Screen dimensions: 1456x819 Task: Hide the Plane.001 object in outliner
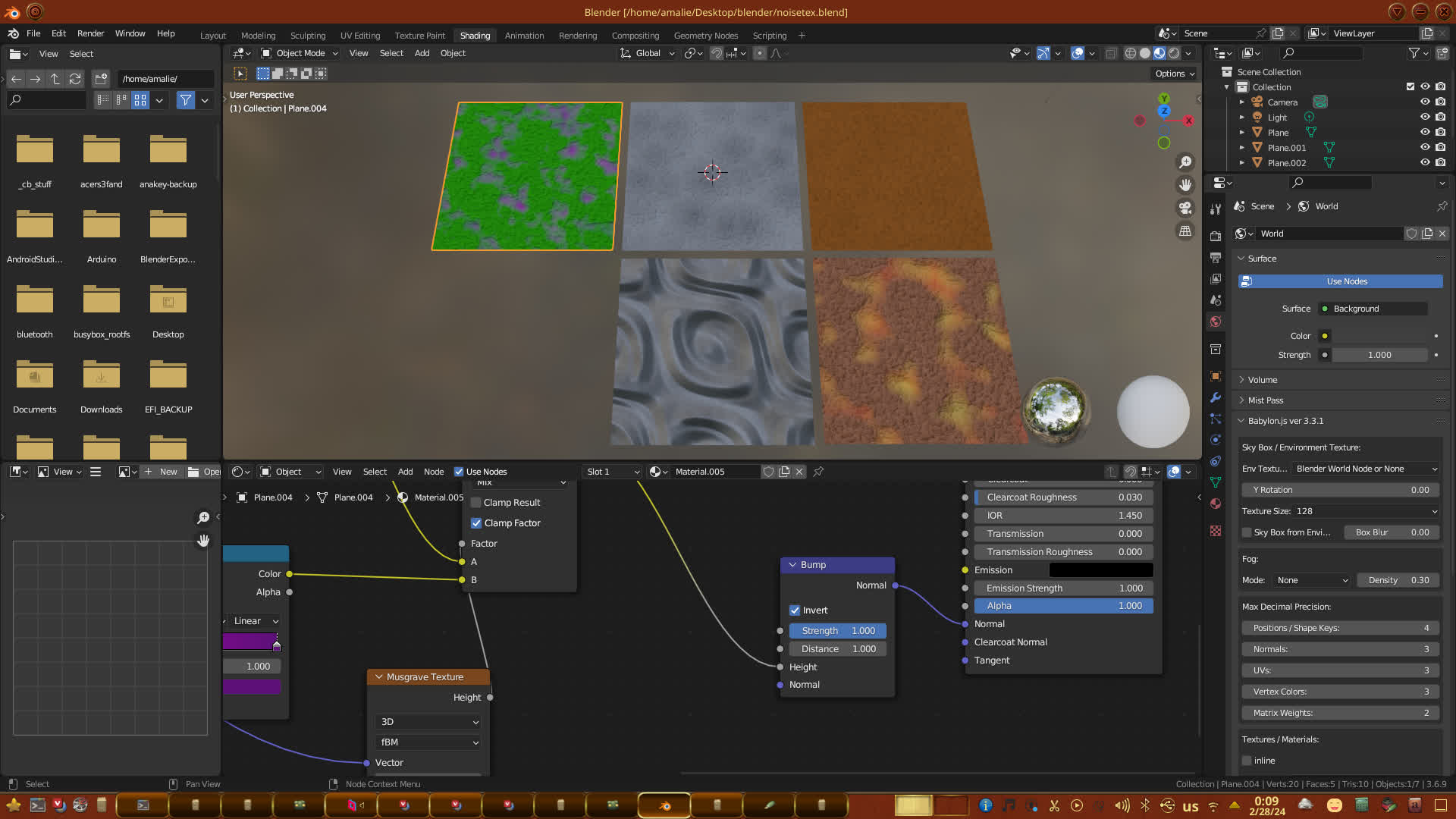tap(1425, 148)
